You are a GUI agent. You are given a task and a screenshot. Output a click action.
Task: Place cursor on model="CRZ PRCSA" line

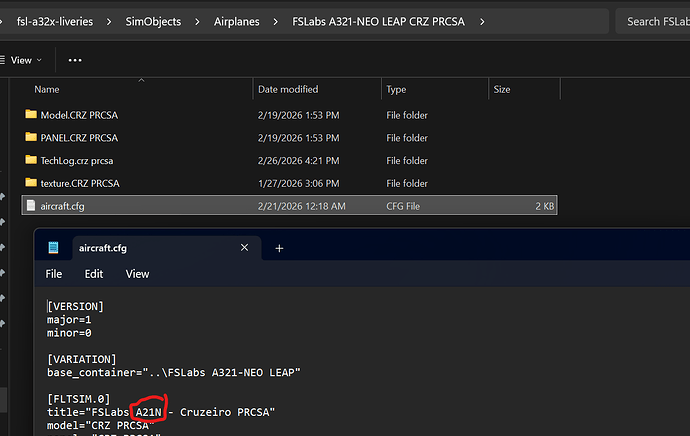pos(101,425)
